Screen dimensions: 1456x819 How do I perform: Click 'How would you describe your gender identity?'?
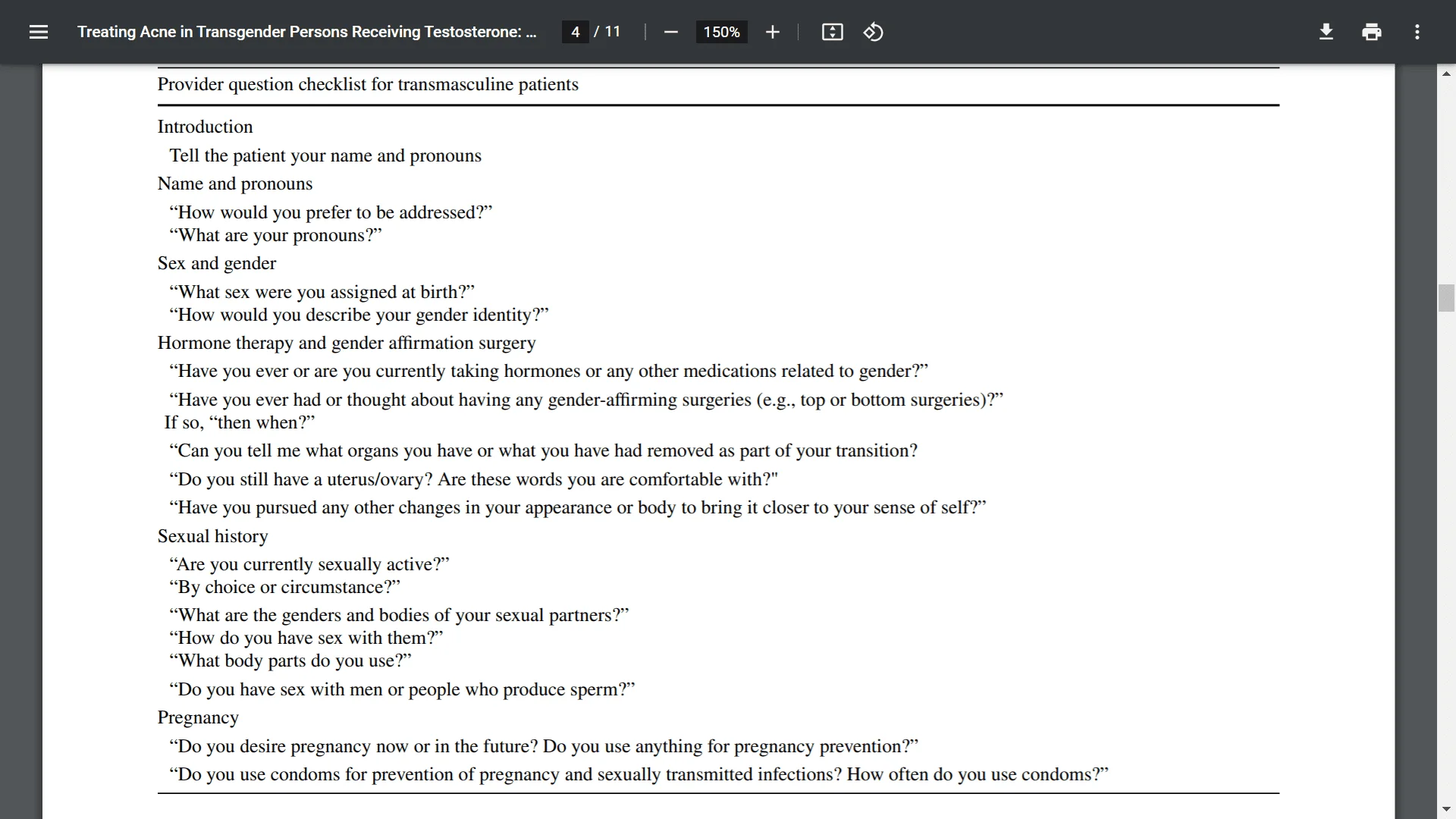click(359, 315)
